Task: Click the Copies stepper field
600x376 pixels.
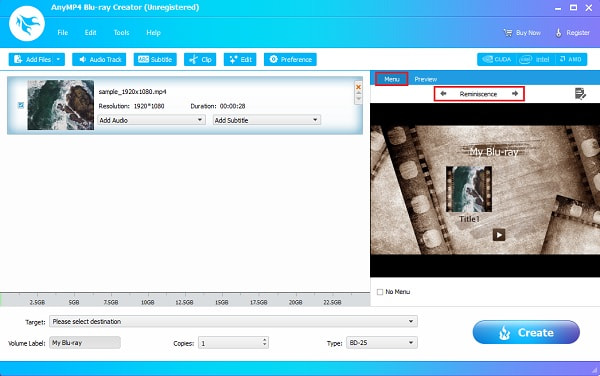Action: (x=233, y=343)
